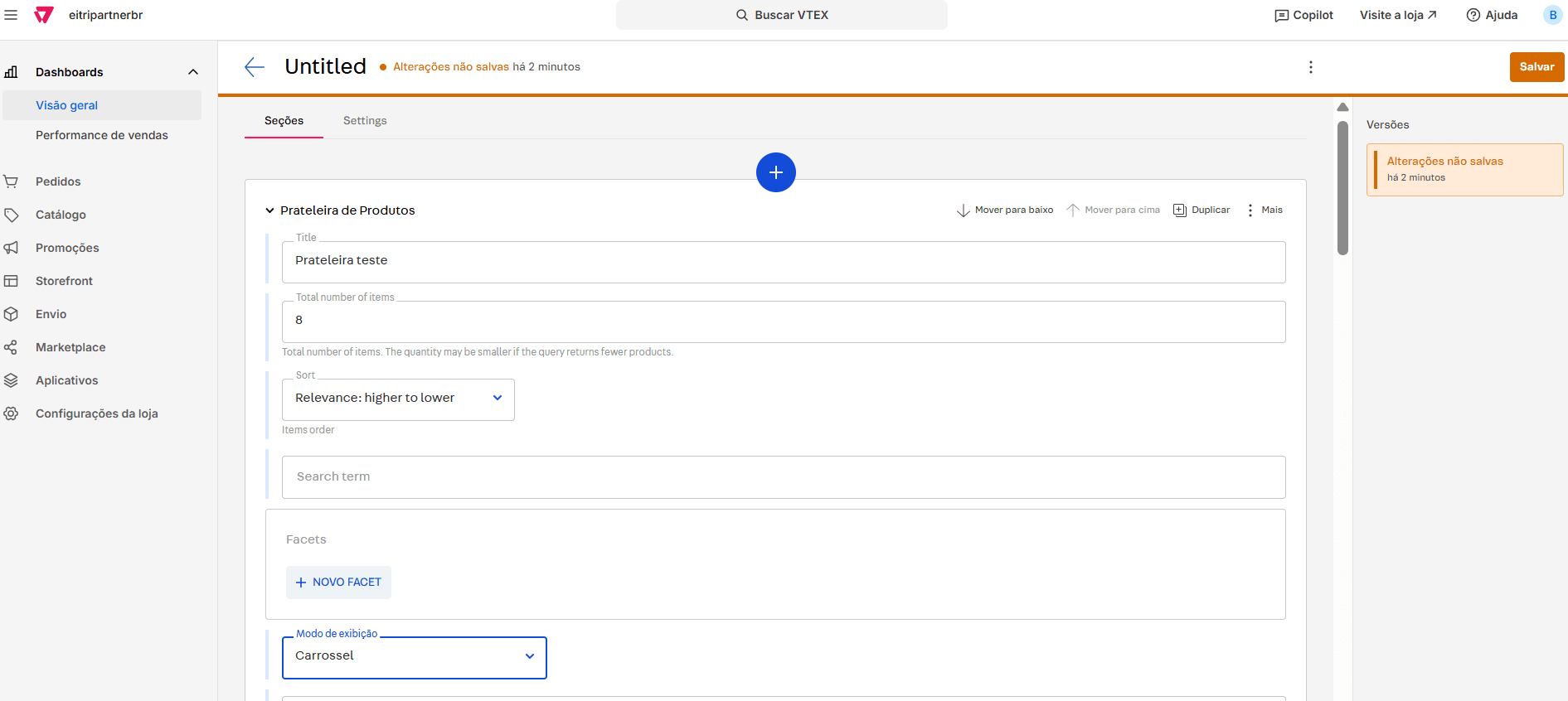1568x701 pixels.
Task: Collapse the Prateleira de Produtos section
Action: (269, 210)
